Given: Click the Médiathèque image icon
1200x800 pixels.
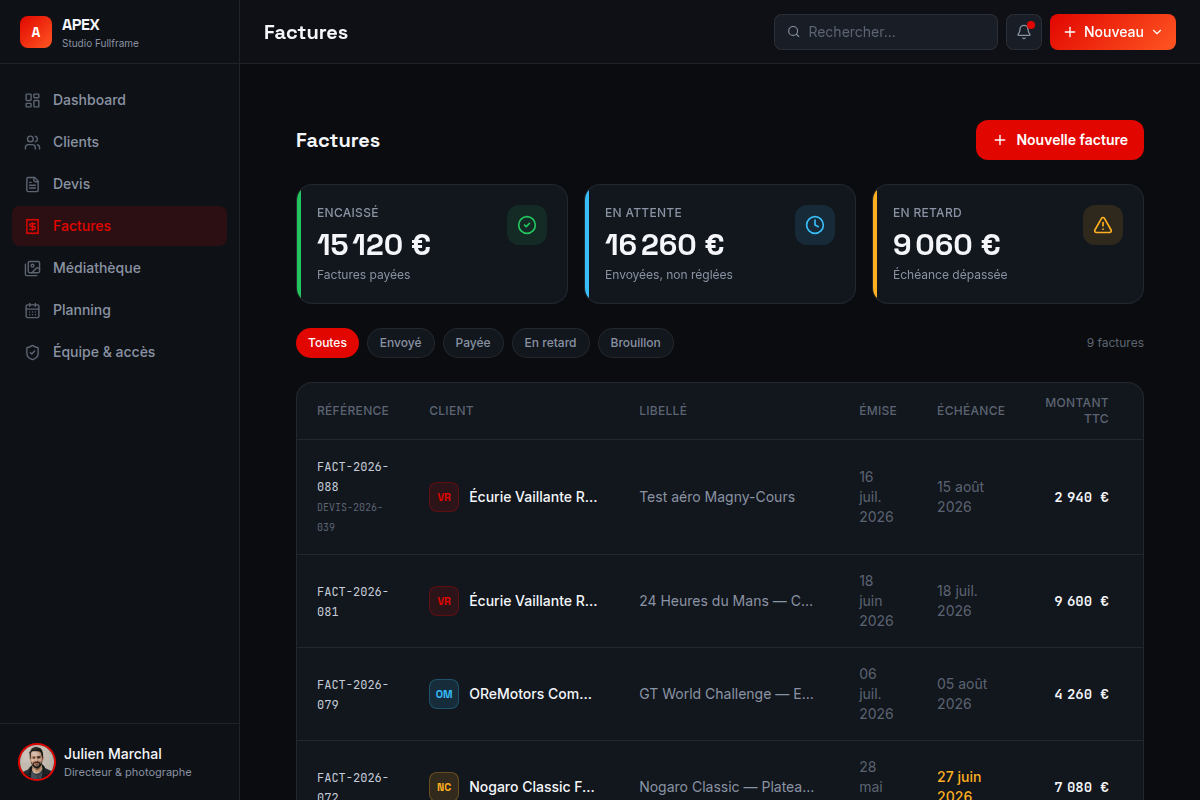Looking at the screenshot, I should (32, 268).
